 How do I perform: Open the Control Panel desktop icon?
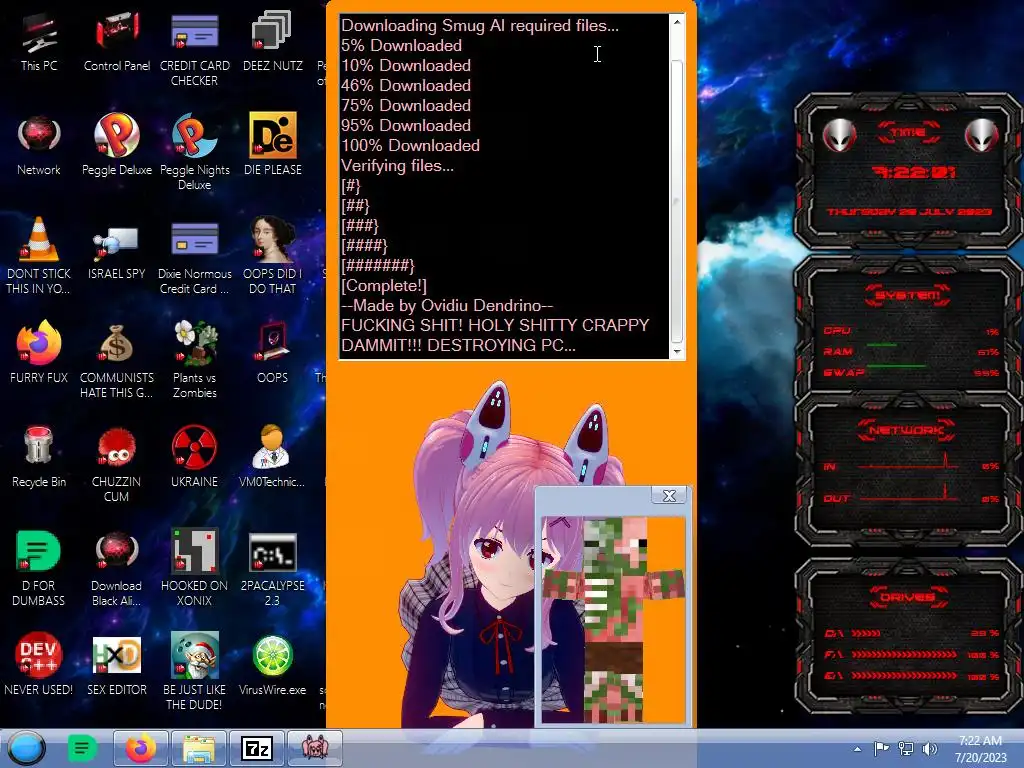[x=117, y=40]
